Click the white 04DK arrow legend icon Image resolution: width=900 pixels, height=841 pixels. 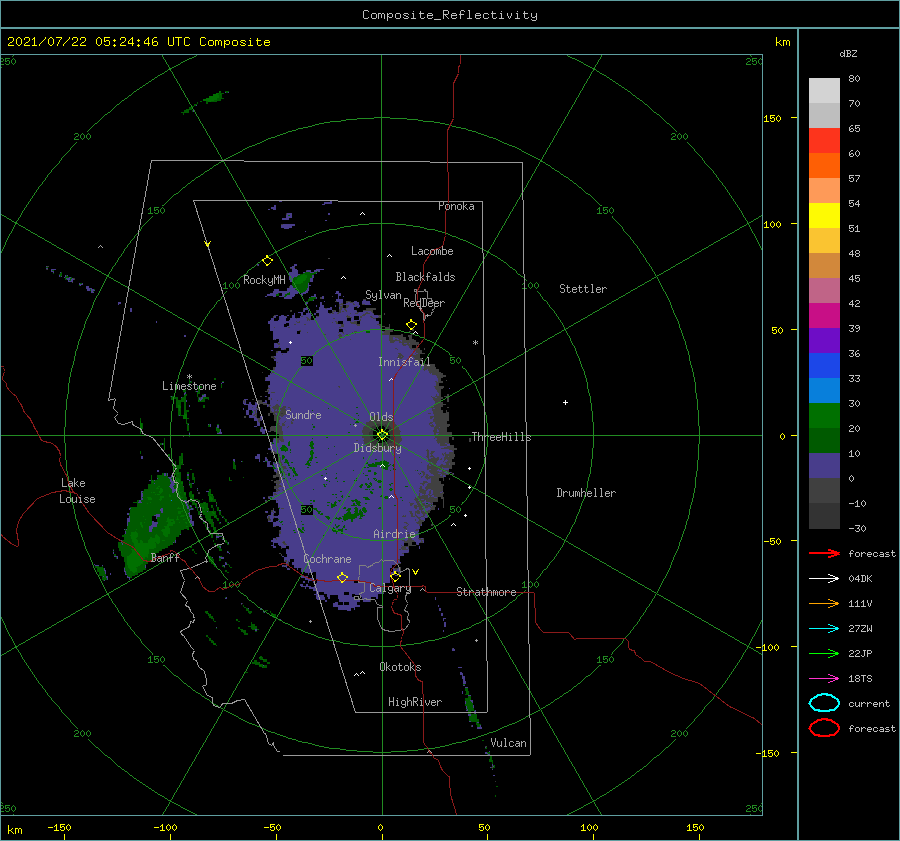click(x=824, y=578)
